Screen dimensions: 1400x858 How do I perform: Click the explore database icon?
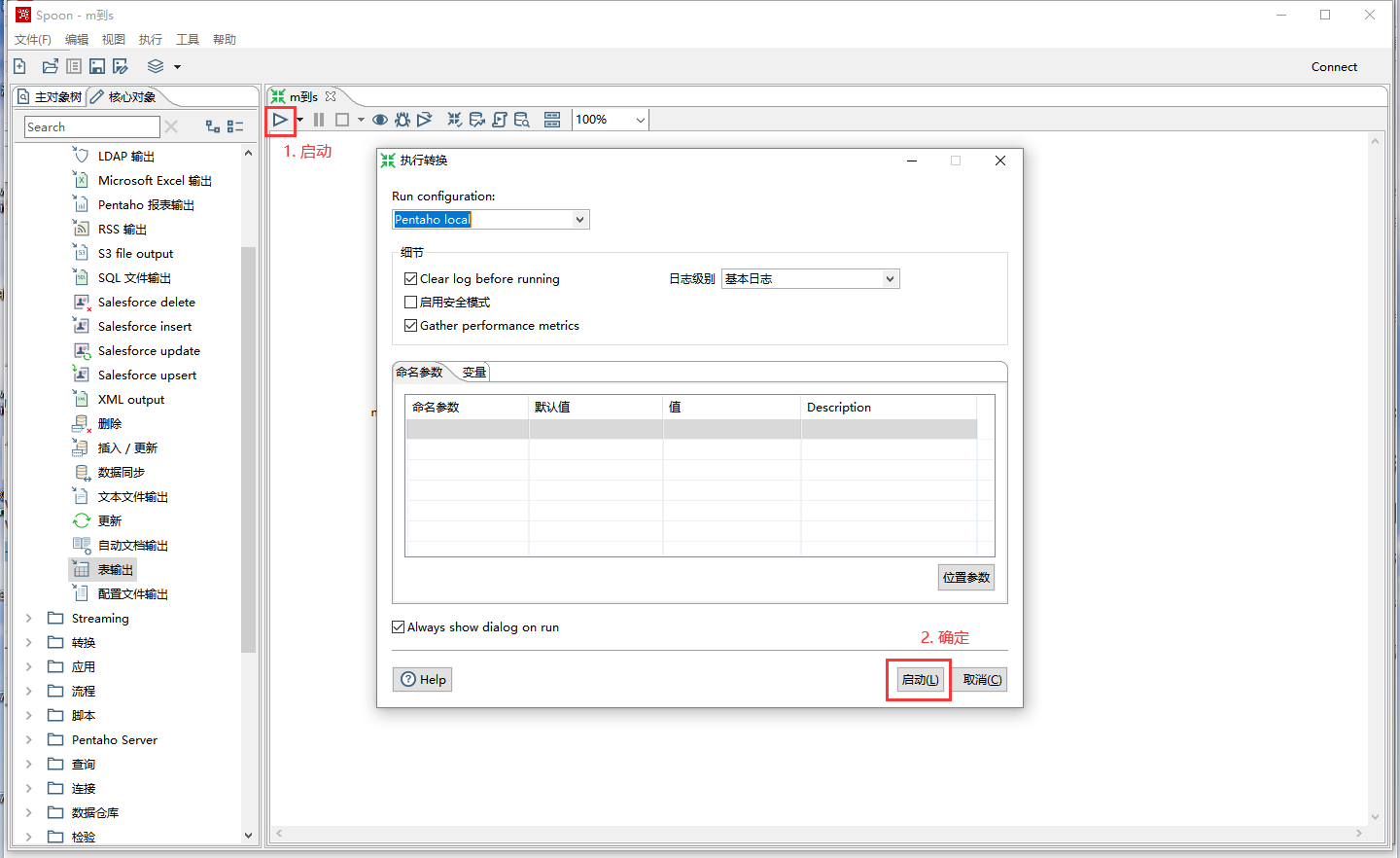522,120
